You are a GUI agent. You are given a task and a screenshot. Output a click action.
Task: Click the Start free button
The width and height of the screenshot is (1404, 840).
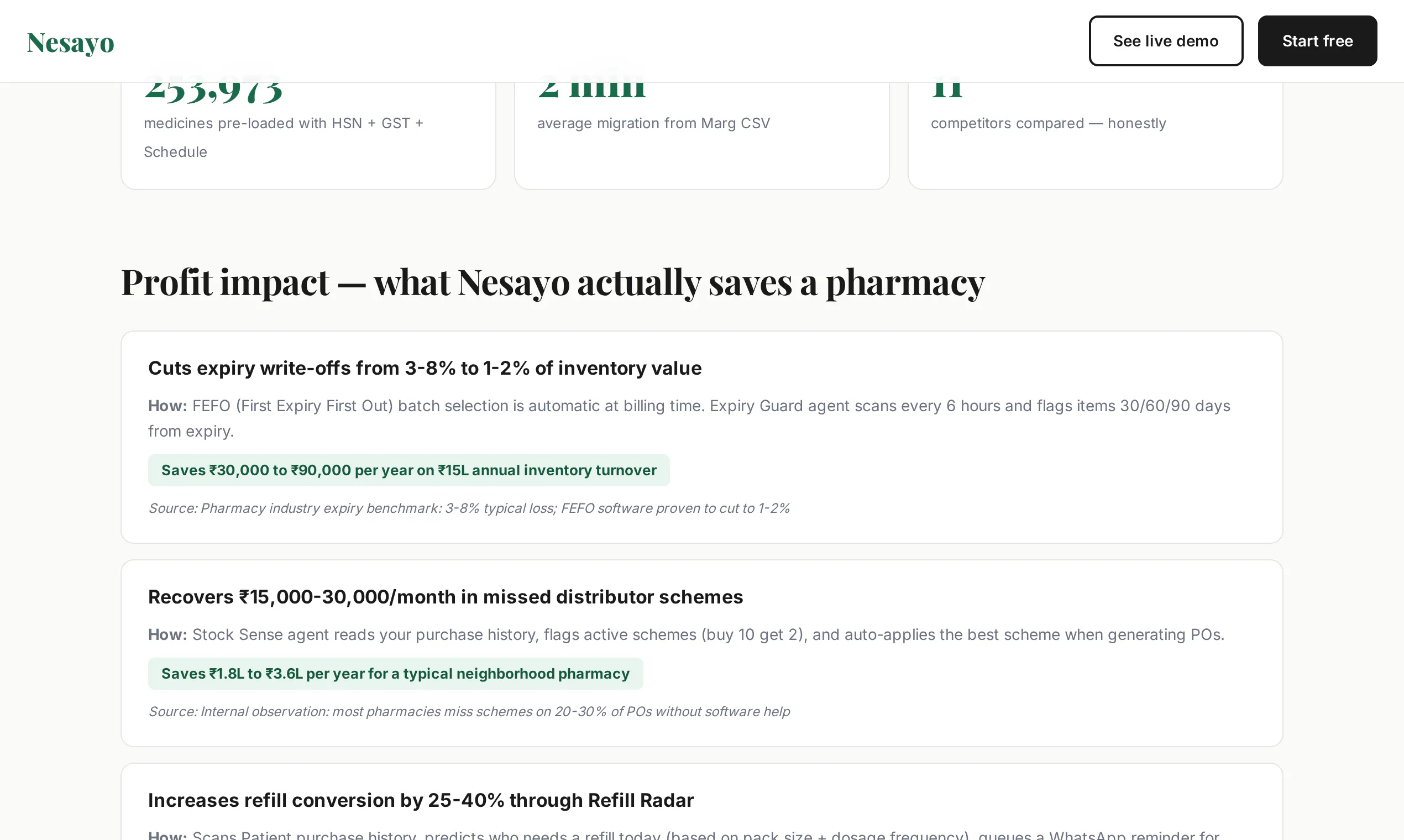(x=1317, y=41)
